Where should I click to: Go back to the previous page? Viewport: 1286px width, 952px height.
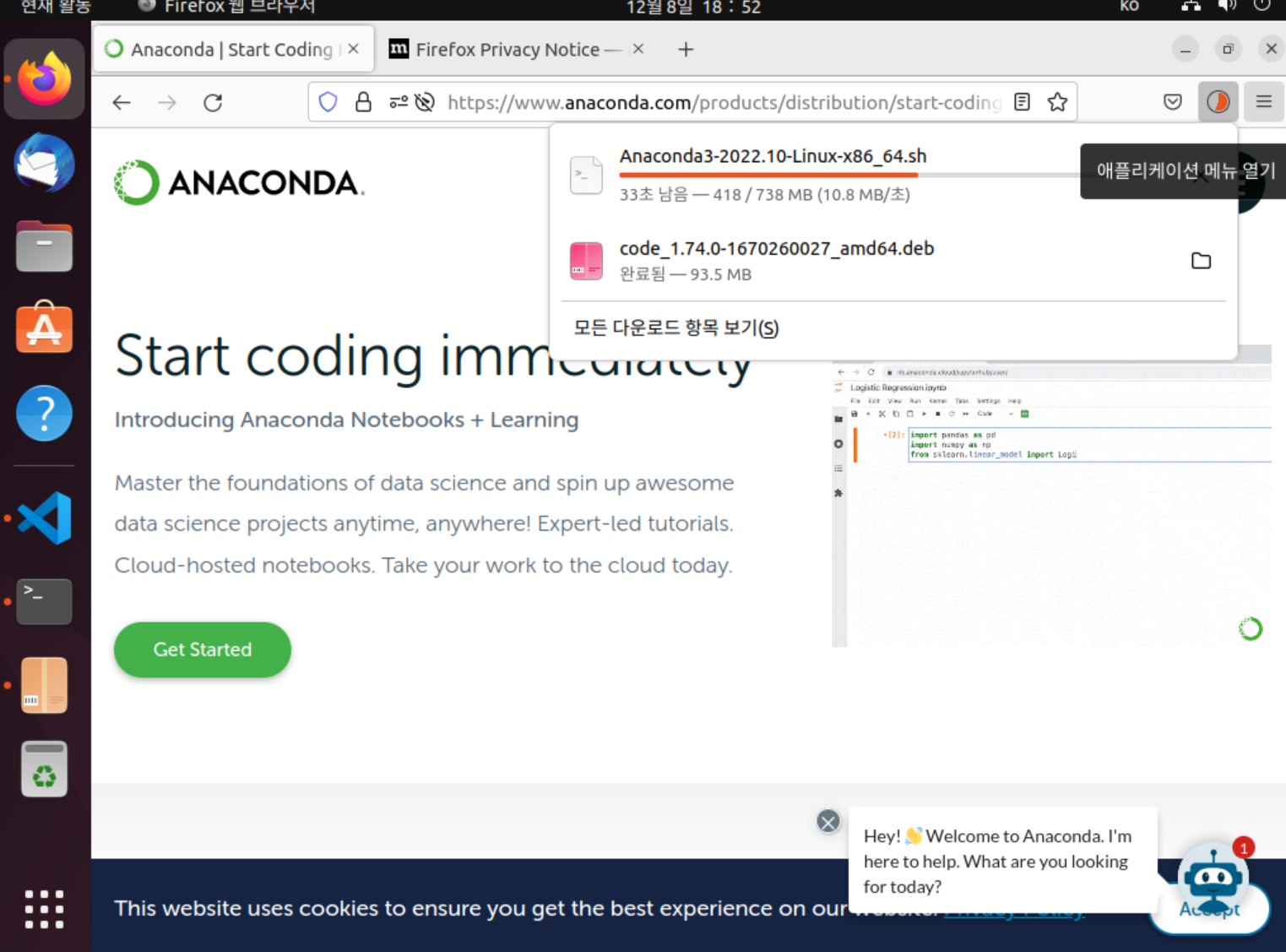click(122, 103)
